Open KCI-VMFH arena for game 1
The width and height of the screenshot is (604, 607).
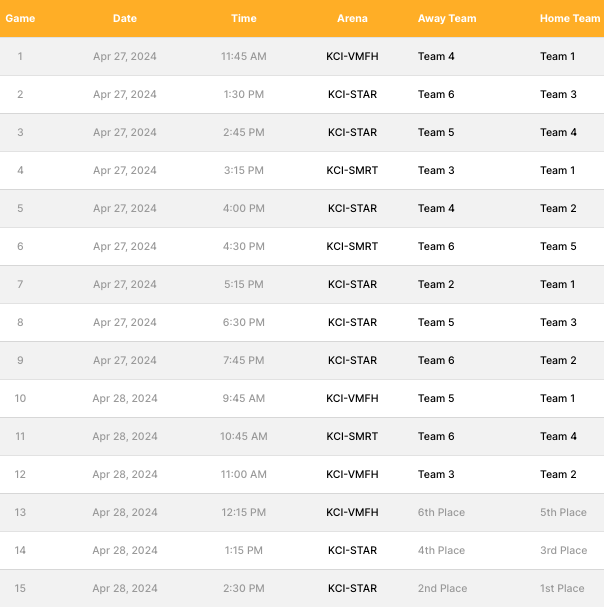(352, 56)
